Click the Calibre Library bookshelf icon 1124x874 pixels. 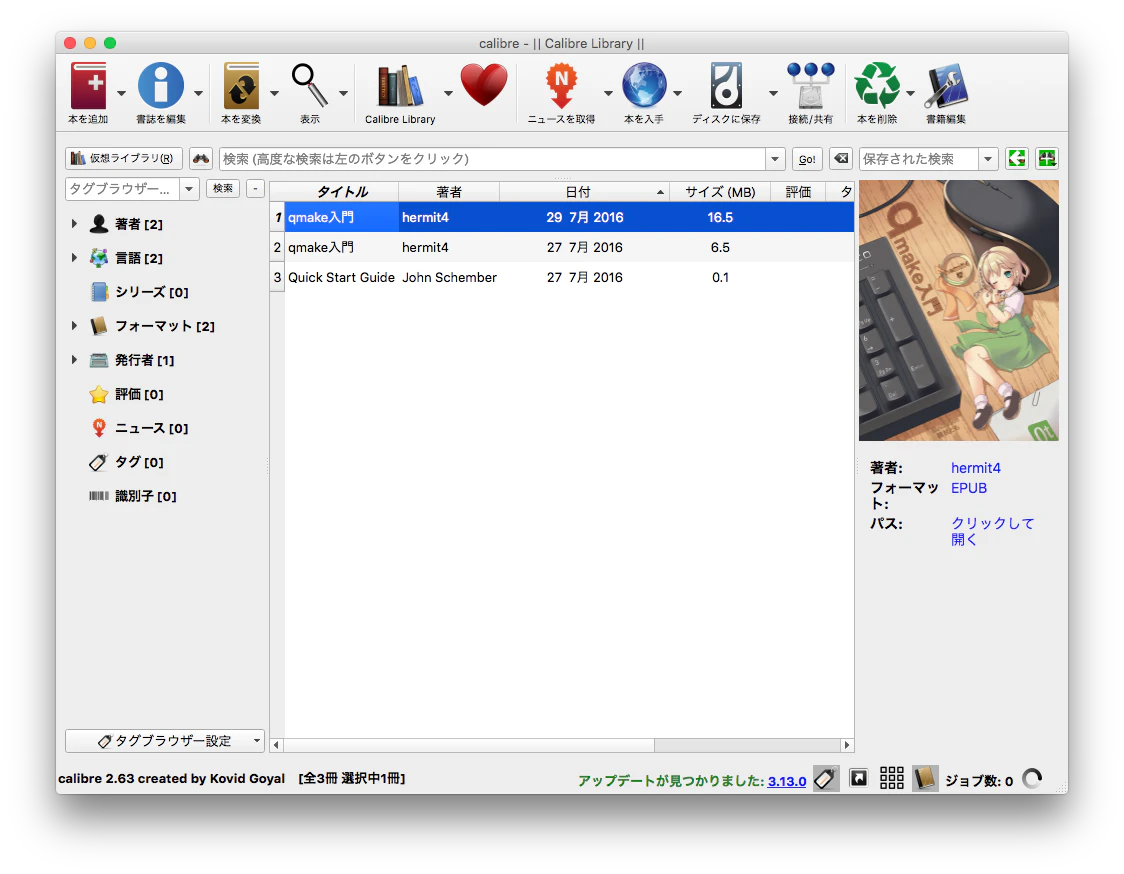(x=400, y=87)
